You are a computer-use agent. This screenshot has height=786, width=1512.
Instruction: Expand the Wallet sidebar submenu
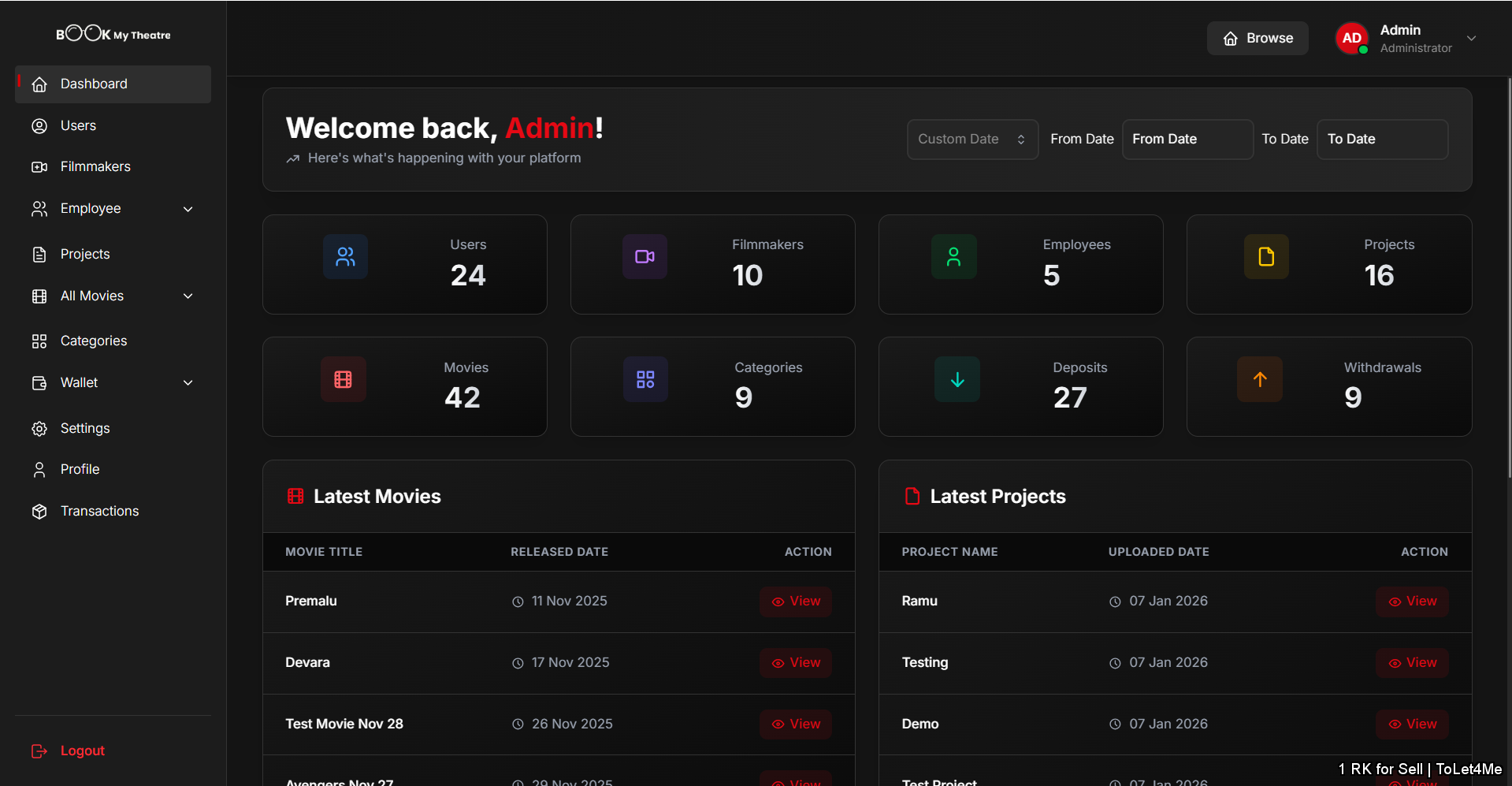click(188, 383)
